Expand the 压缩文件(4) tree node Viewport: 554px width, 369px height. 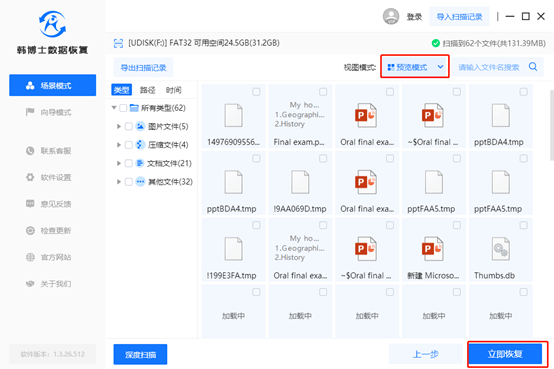pyautogui.click(x=119, y=145)
